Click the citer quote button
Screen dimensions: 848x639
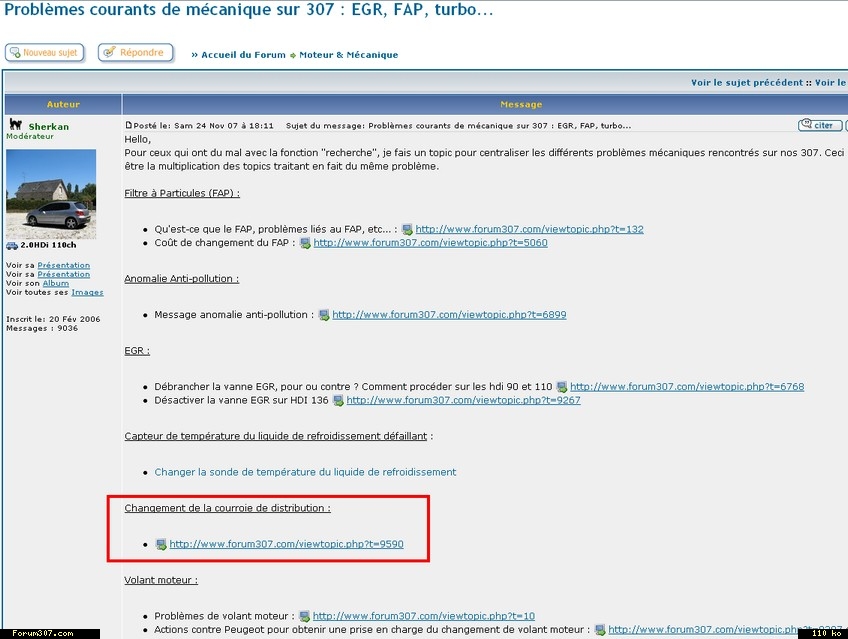pos(820,125)
